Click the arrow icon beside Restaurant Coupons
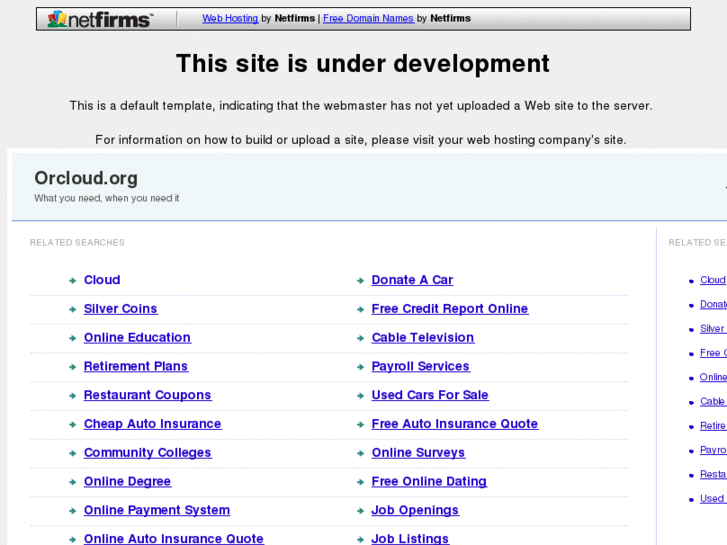The width and height of the screenshot is (727, 545). tap(72, 396)
